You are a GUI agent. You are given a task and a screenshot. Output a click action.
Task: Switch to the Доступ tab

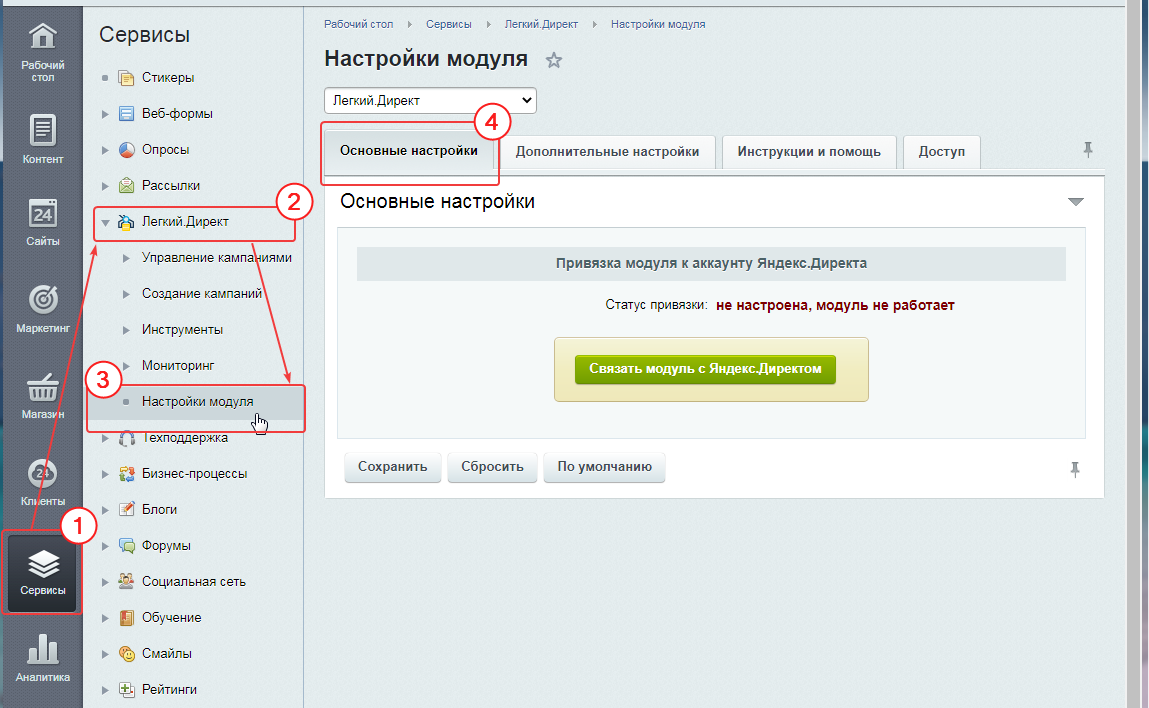coord(942,152)
